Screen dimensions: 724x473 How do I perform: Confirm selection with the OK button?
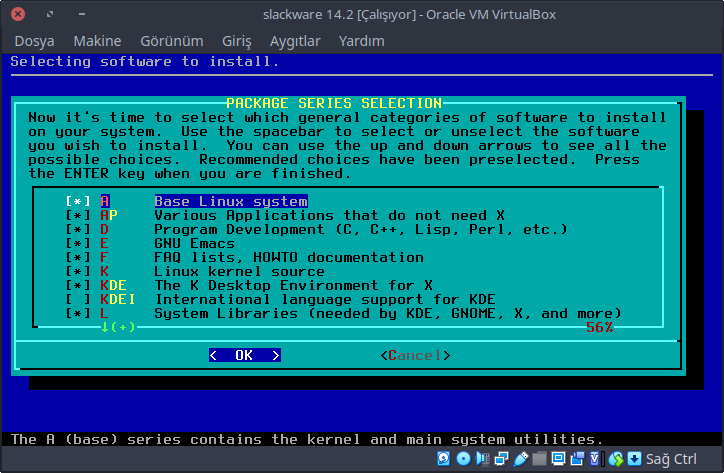point(245,355)
